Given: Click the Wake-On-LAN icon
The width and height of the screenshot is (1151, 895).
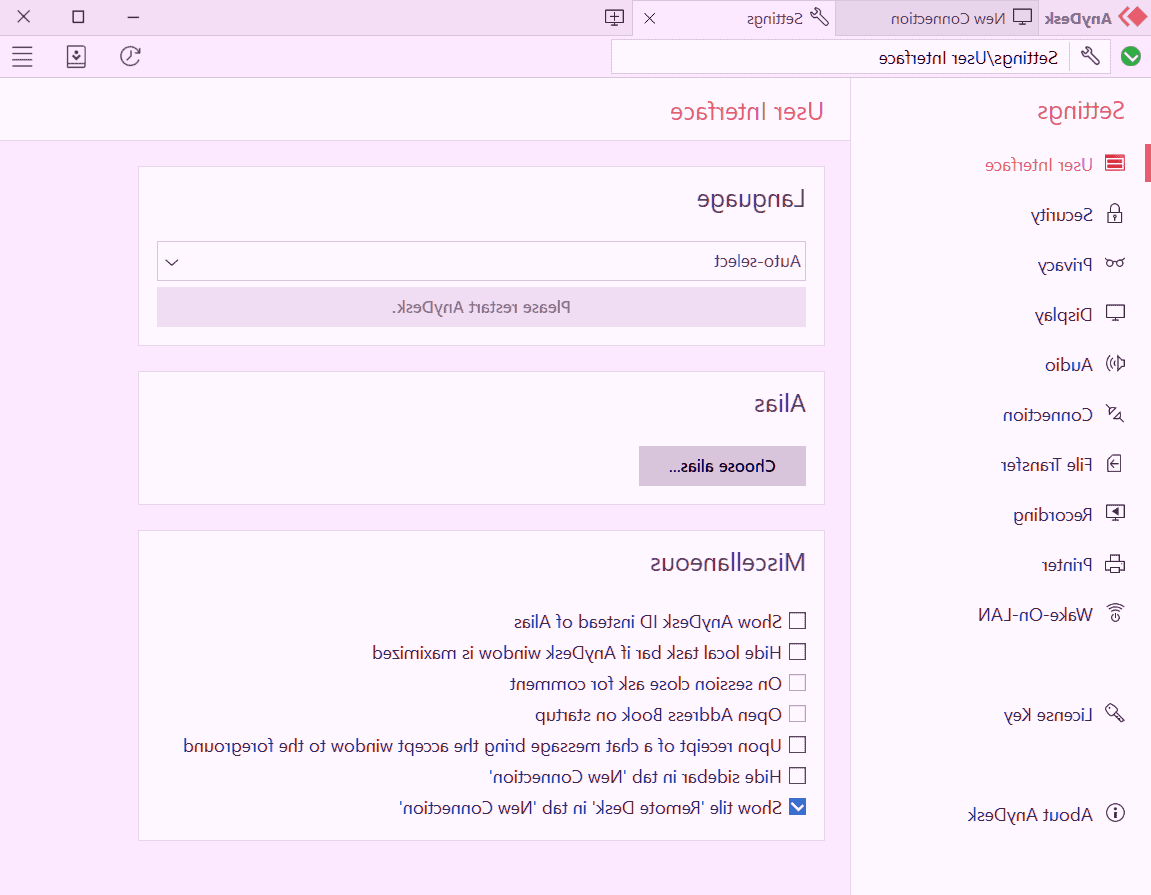Looking at the screenshot, I should pyautogui.click(x=1115, y=613).
